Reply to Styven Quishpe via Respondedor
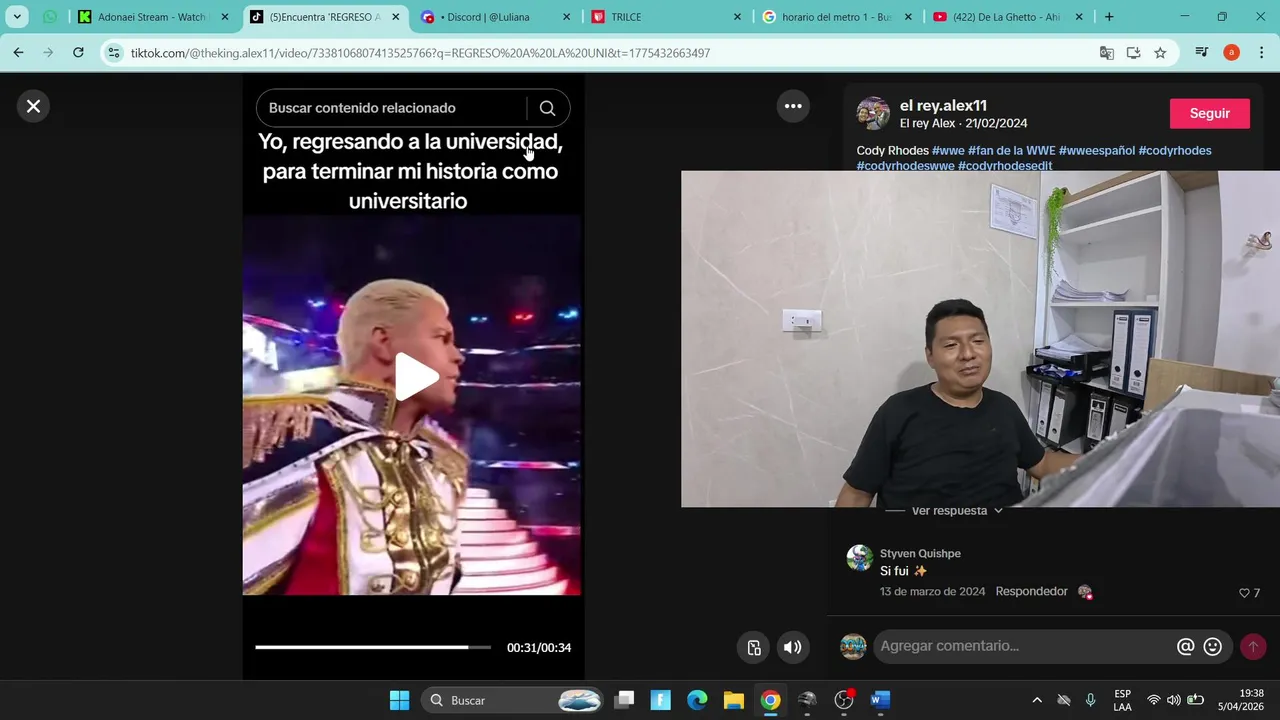Screen dimensions: 1280x720 (1031, 592)
